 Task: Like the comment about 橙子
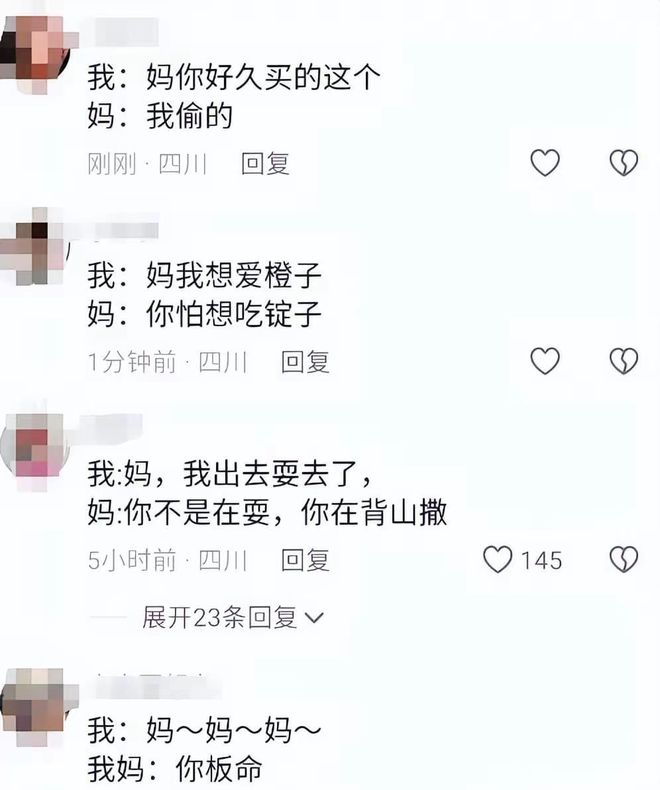tap(545, 361)
